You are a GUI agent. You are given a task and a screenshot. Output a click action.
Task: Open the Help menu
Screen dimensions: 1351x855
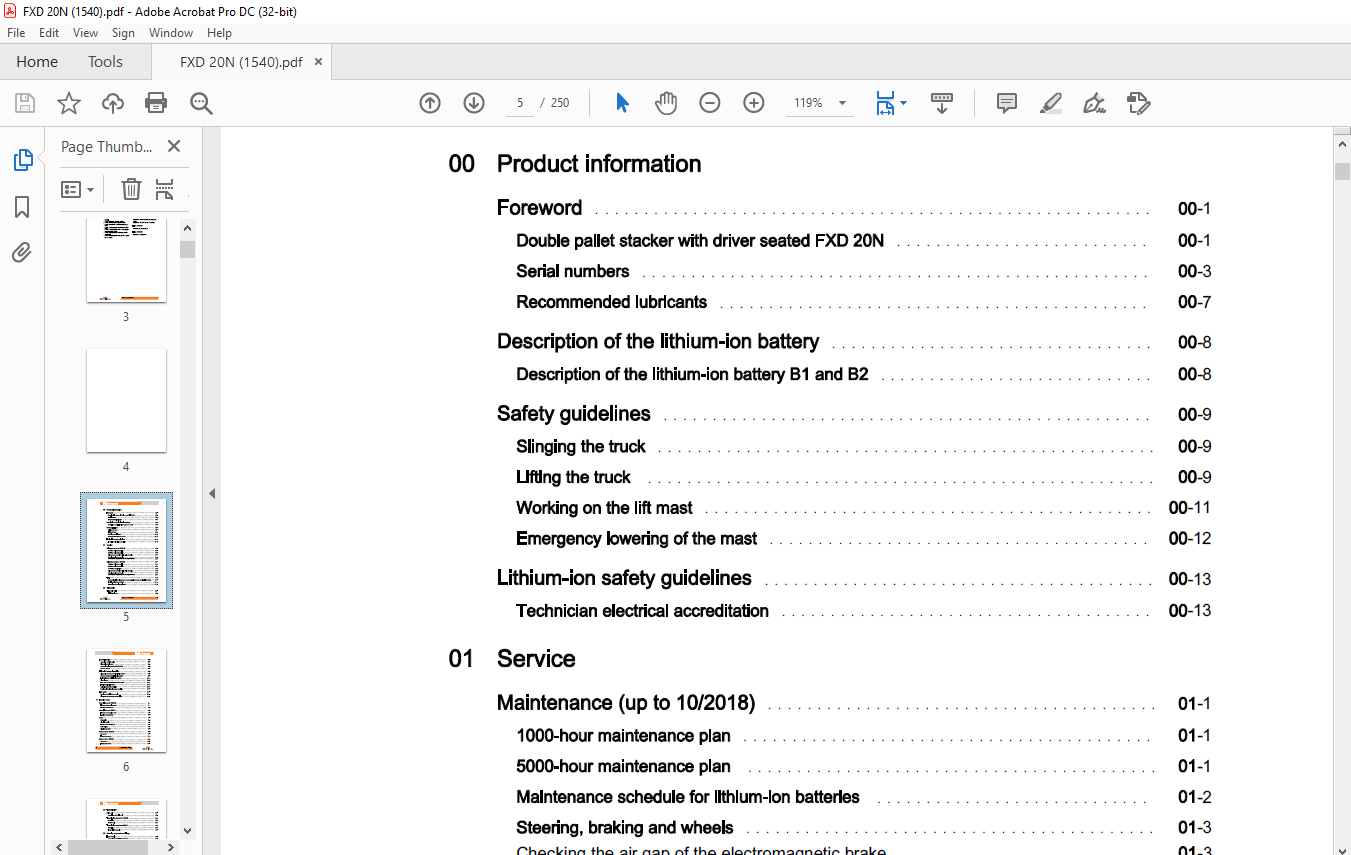click(x=219, y=33)
